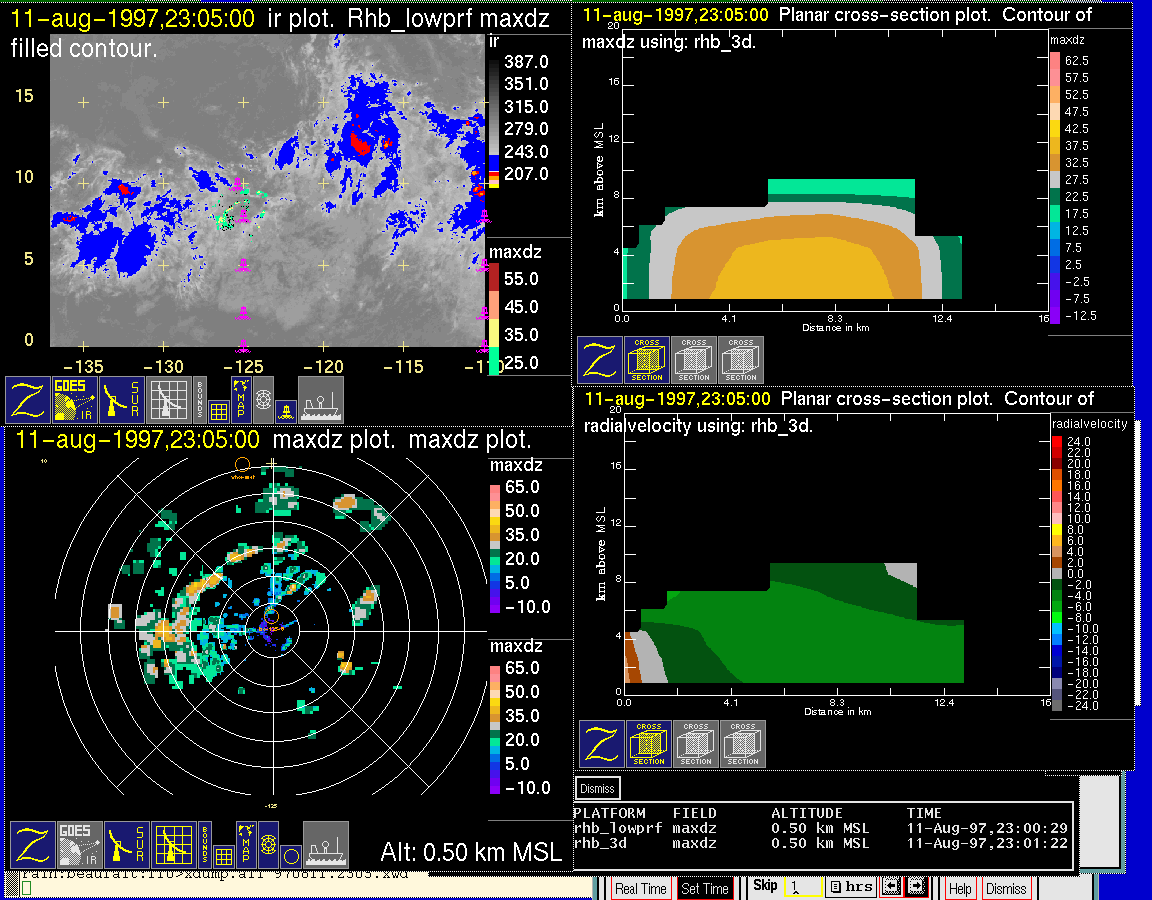Click the Help button in the time control bar
The image size is (1152, 900).
(960, 888)
